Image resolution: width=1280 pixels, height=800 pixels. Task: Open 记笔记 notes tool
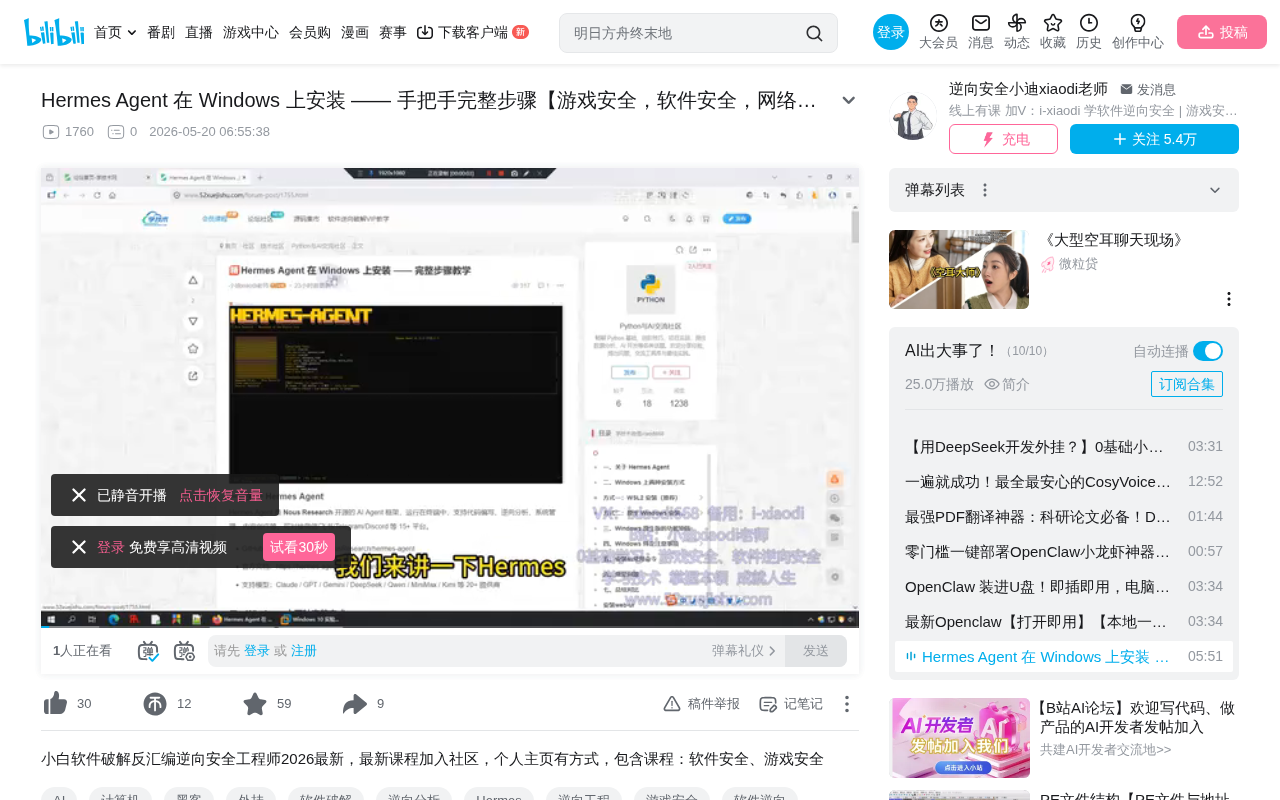791,704
